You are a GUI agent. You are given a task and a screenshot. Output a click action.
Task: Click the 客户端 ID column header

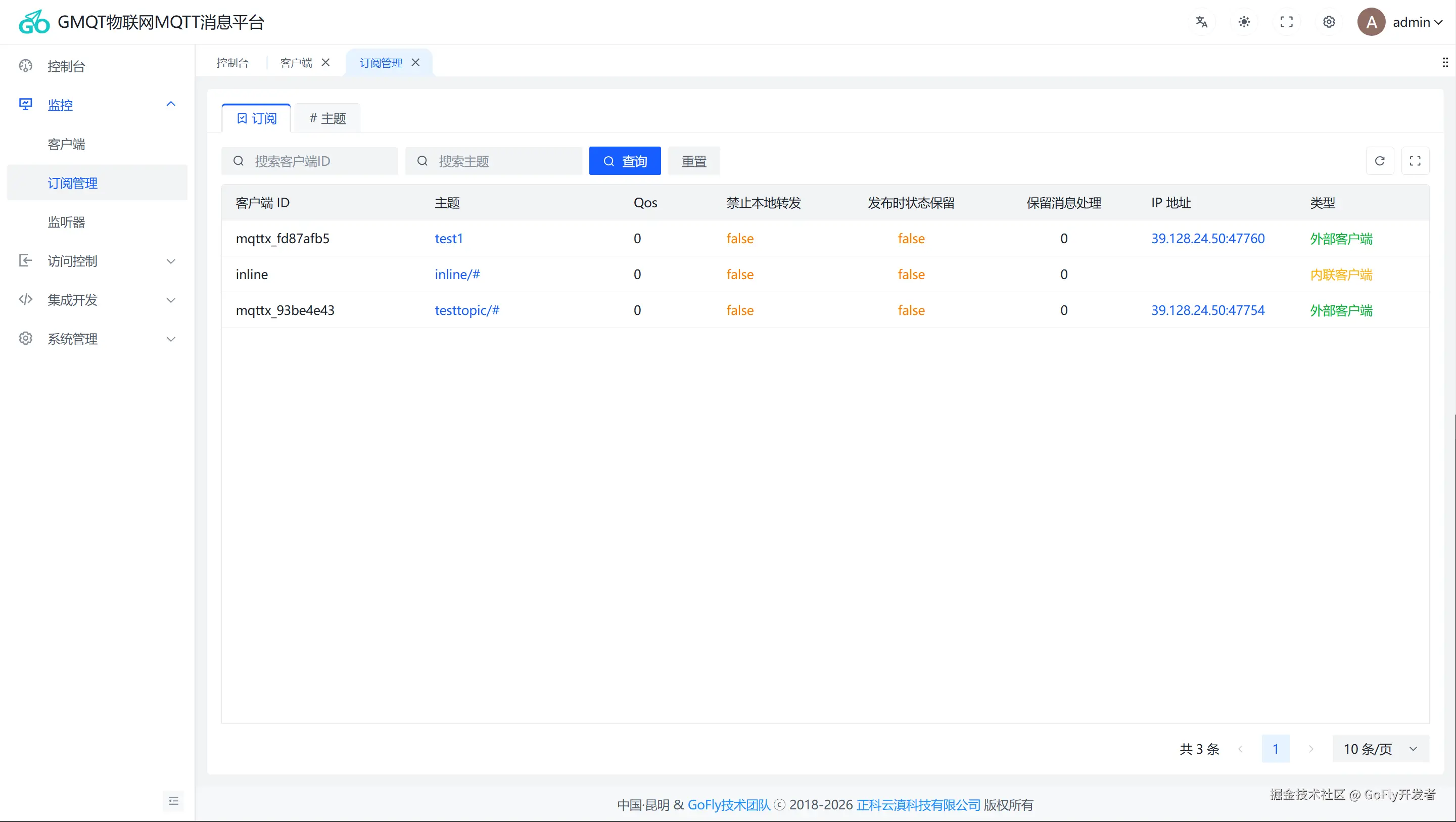pos(262,203)
